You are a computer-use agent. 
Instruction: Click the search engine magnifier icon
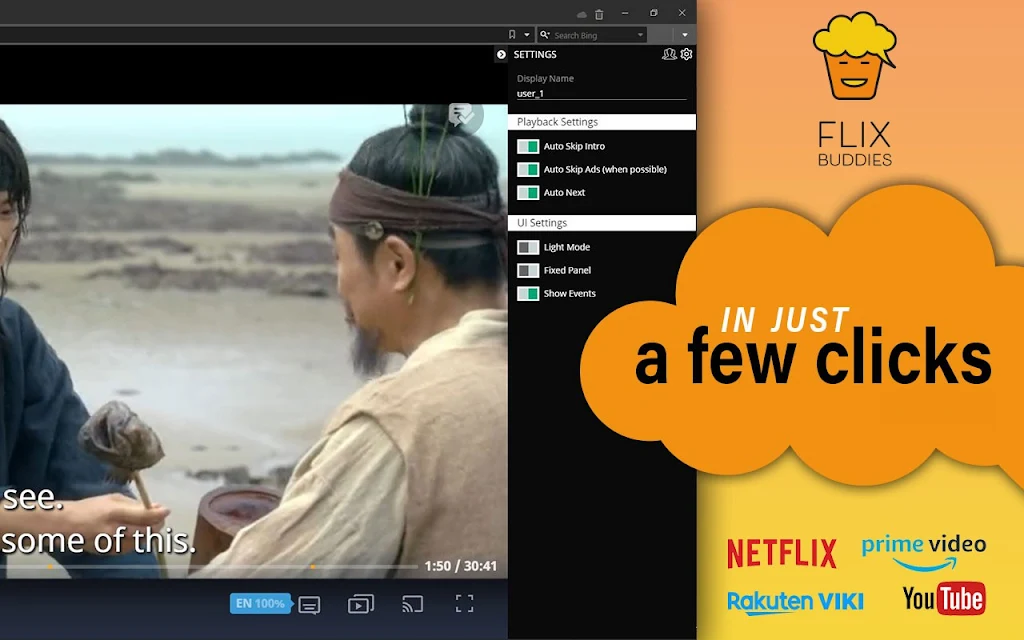[545, 35]
